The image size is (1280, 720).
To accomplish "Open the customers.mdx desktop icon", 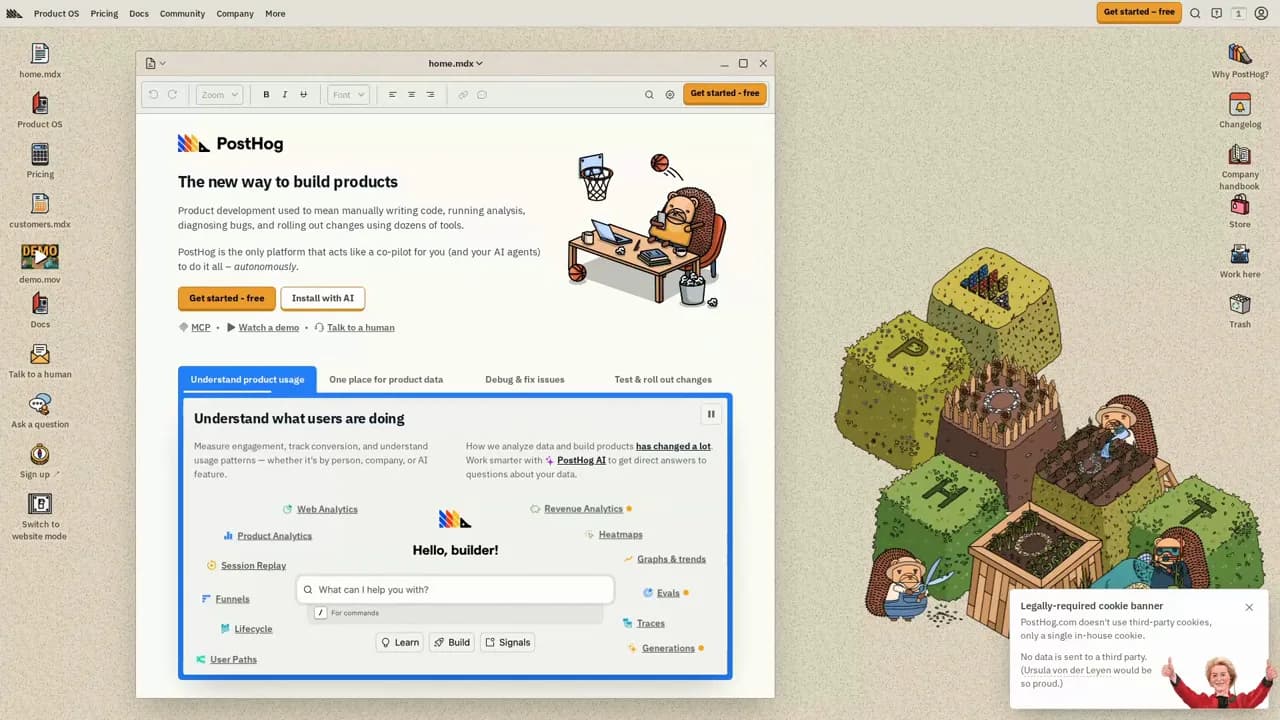I will coord(40,210).
